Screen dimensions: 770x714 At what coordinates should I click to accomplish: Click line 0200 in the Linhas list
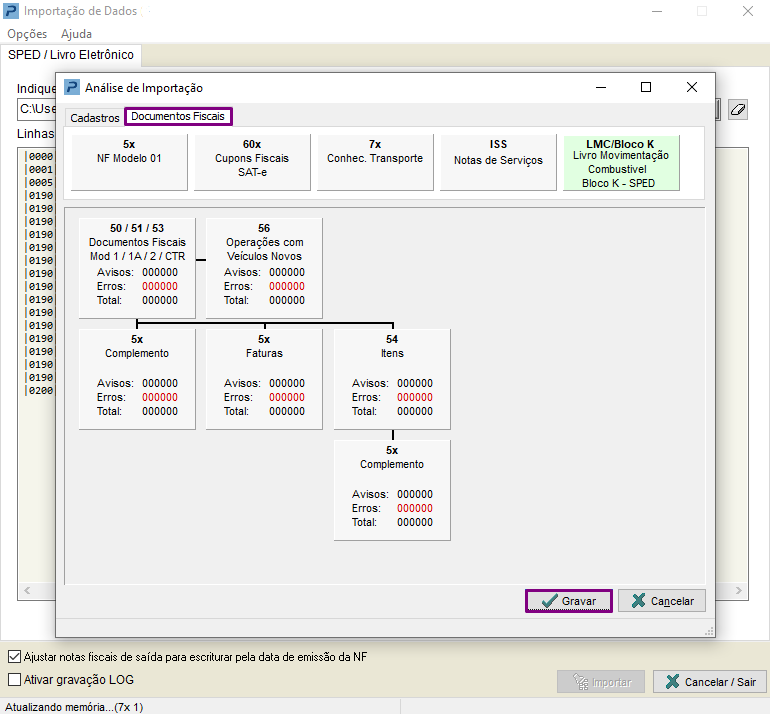tap(40, 391)
